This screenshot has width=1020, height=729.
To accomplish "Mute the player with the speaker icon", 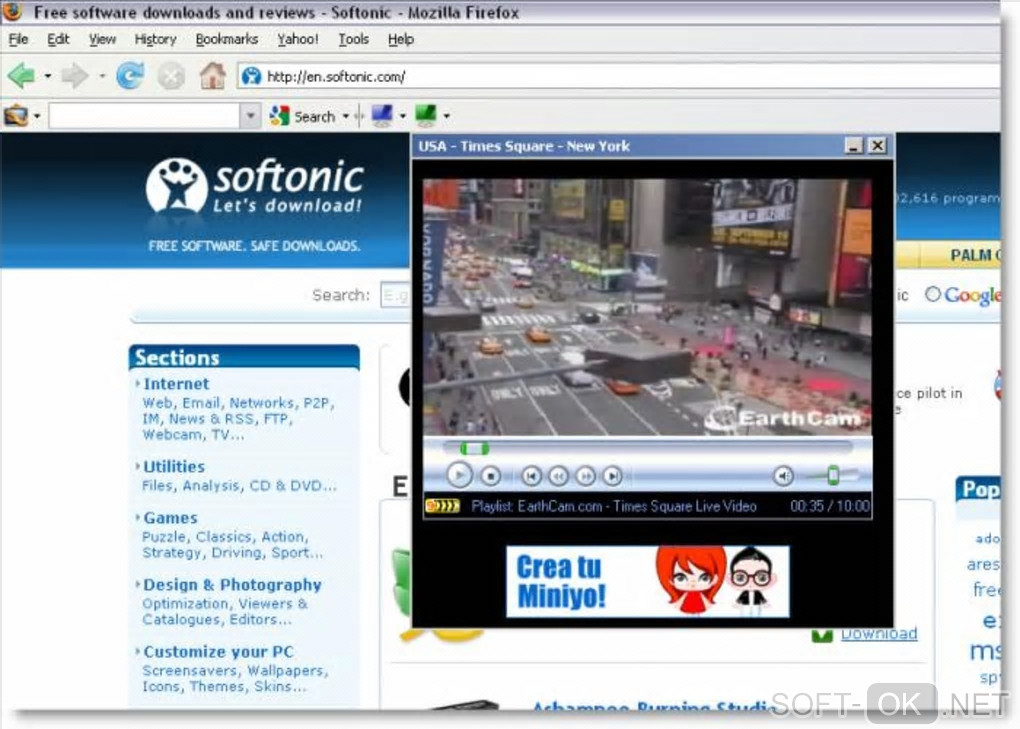I will (x=784, y=476).
